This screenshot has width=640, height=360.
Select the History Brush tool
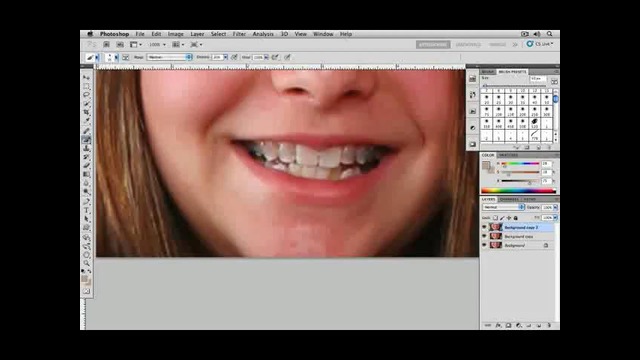point(87,157)
